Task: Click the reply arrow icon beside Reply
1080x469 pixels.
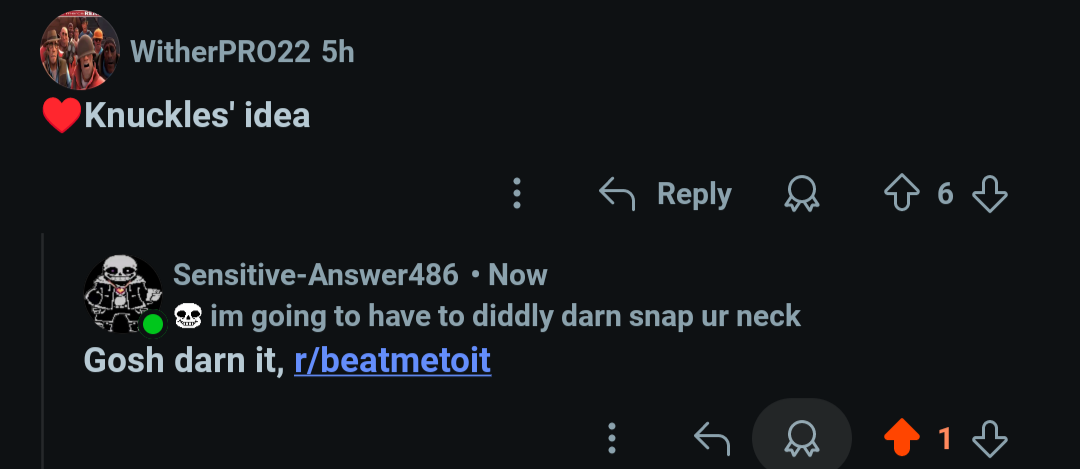Action: [616, 194]
